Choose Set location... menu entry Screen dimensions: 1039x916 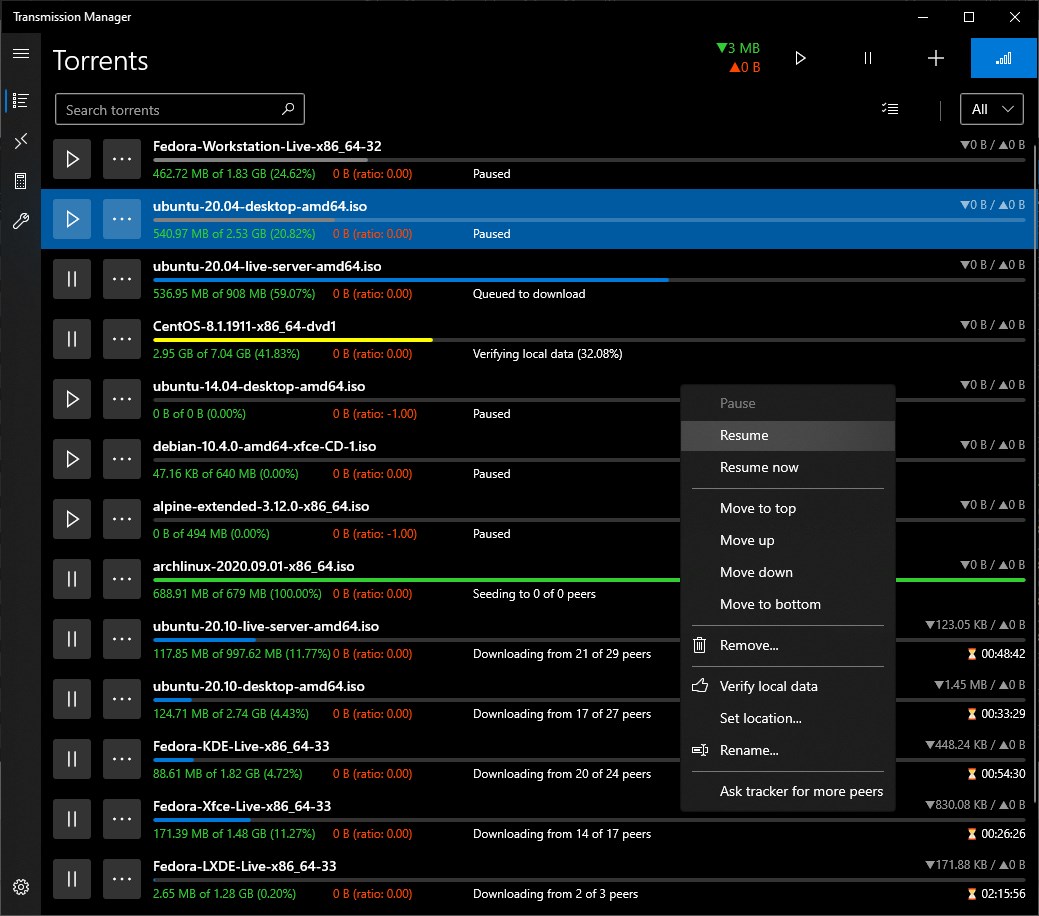tap(788, 718)
